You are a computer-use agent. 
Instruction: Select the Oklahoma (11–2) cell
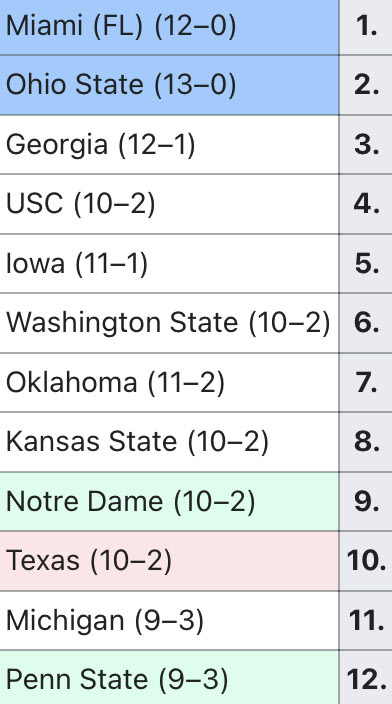point(169,383)
